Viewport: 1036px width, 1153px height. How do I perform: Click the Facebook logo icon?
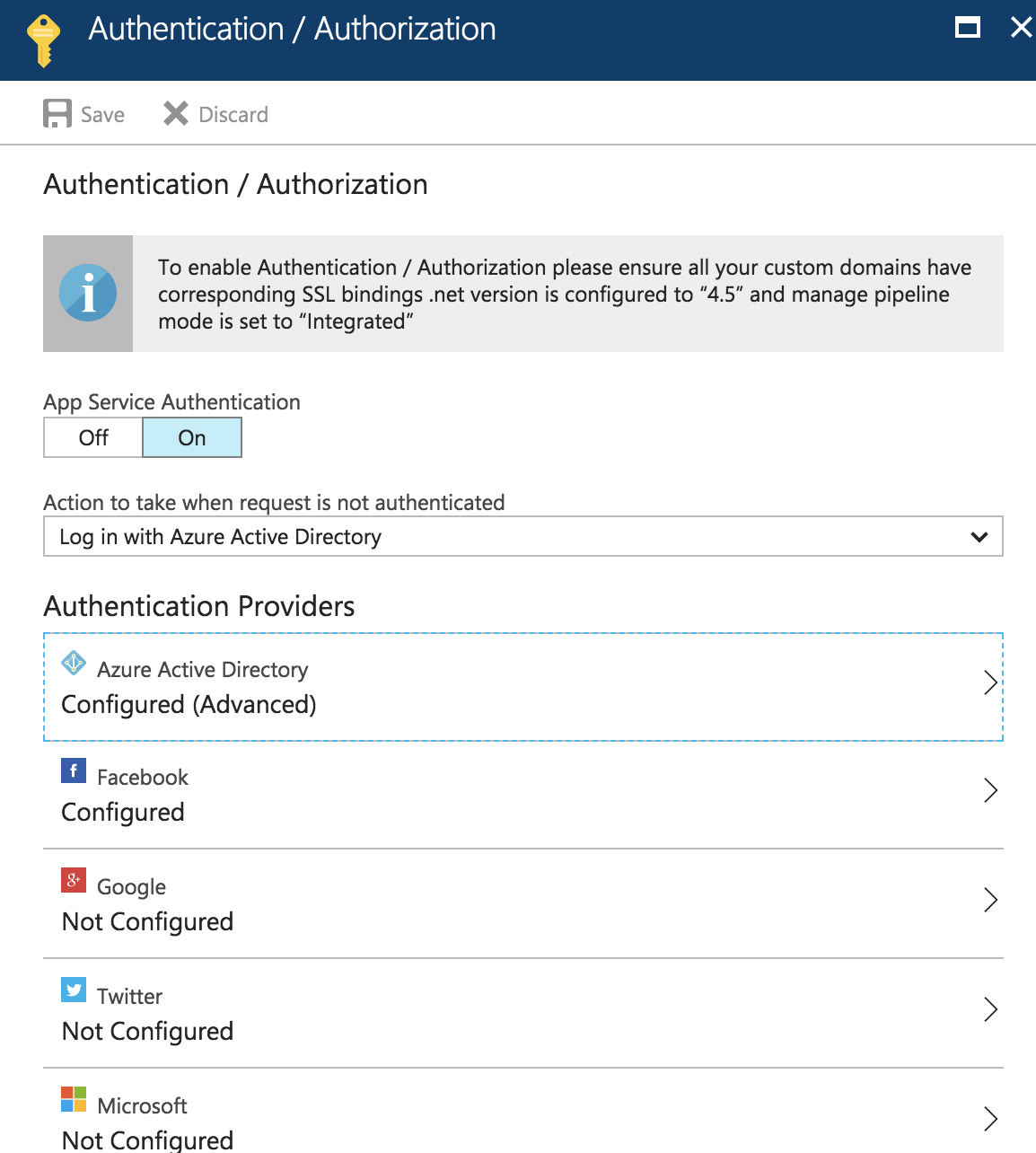point(74,770)
